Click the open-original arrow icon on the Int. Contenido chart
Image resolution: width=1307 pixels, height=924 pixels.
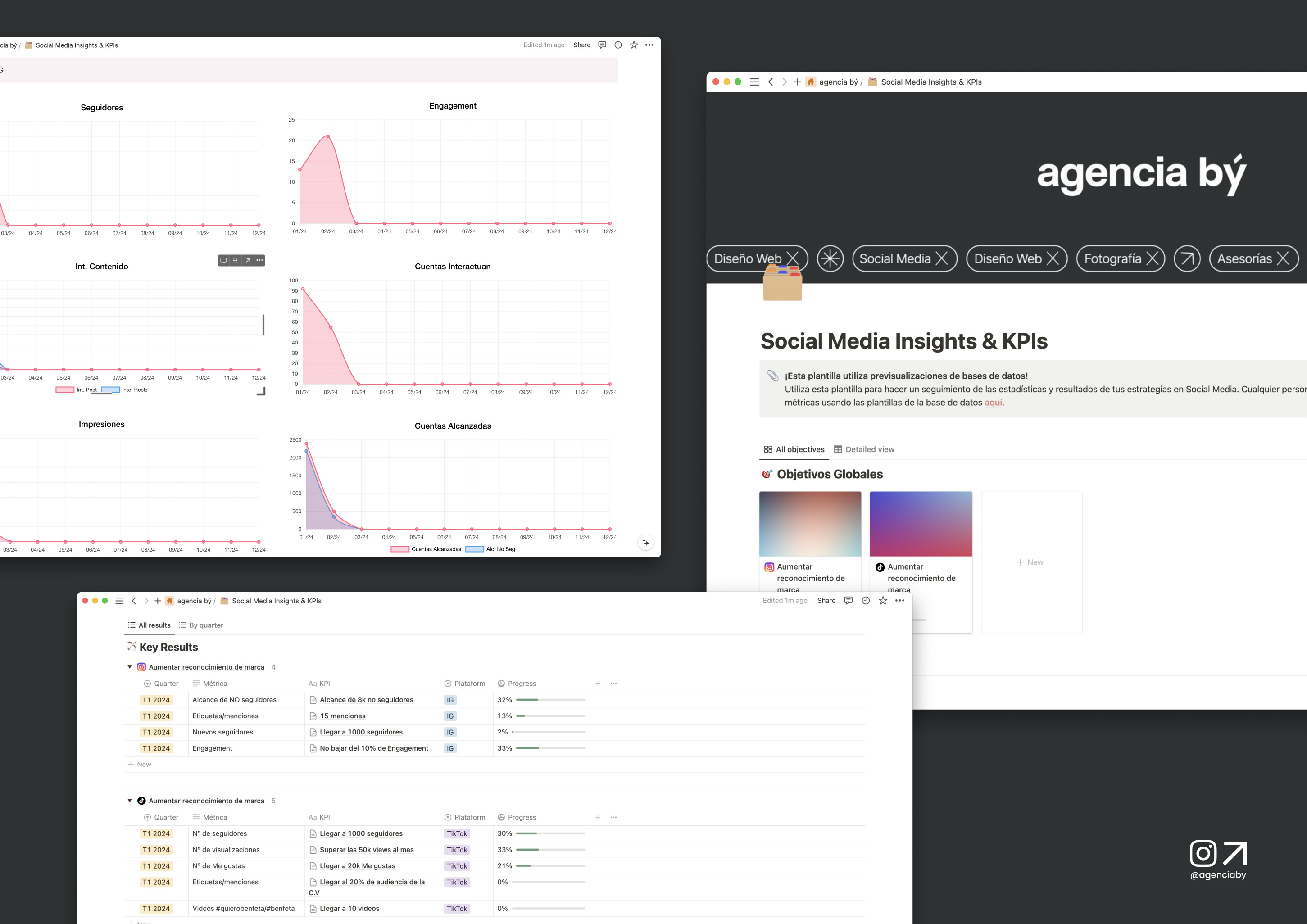tap(248, 260)
